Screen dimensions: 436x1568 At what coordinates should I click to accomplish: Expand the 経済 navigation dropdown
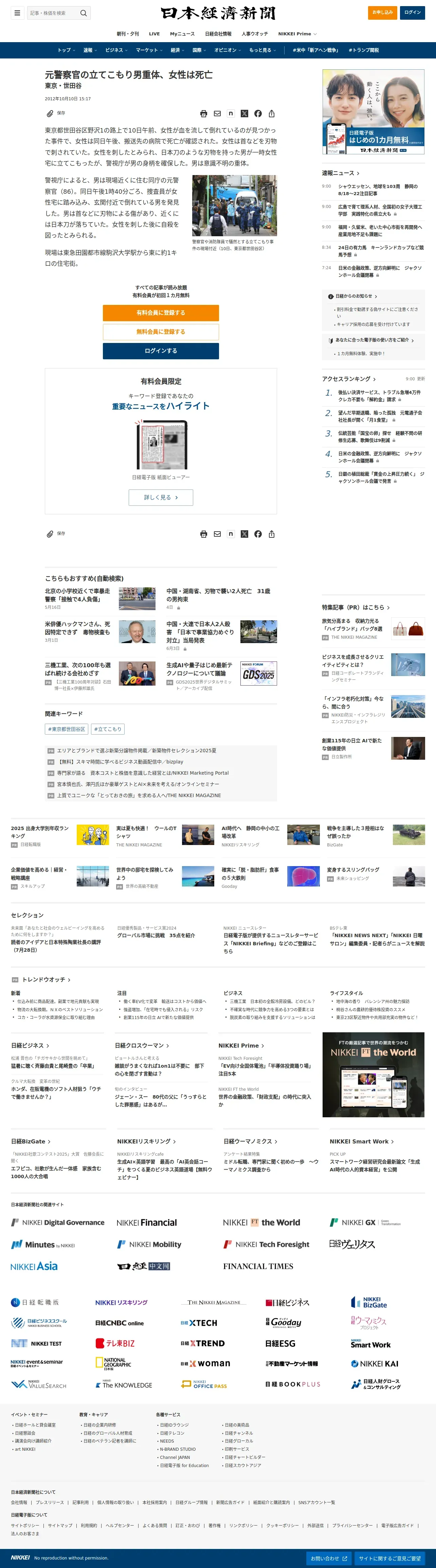[177, 50]
